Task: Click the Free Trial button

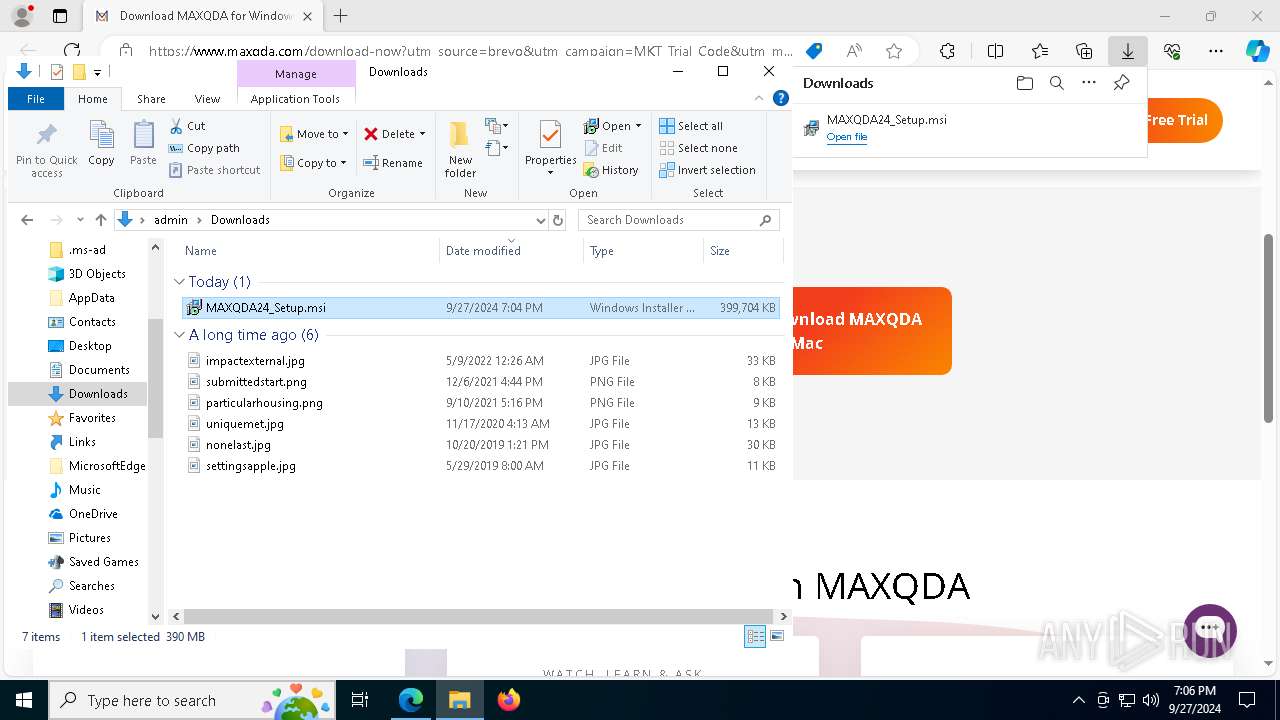Action: [1182, 120]
